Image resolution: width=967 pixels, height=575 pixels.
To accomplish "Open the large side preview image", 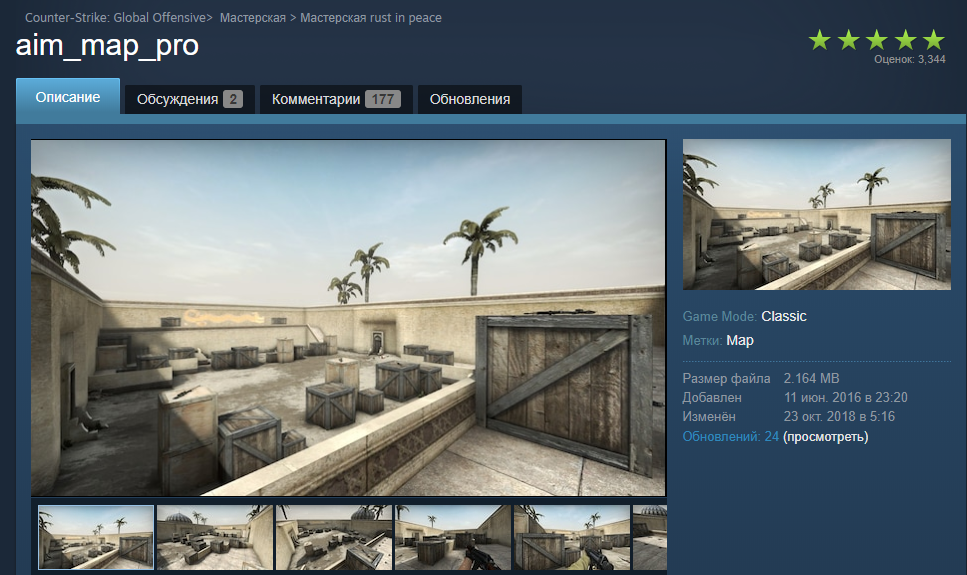I will point(817,214).
